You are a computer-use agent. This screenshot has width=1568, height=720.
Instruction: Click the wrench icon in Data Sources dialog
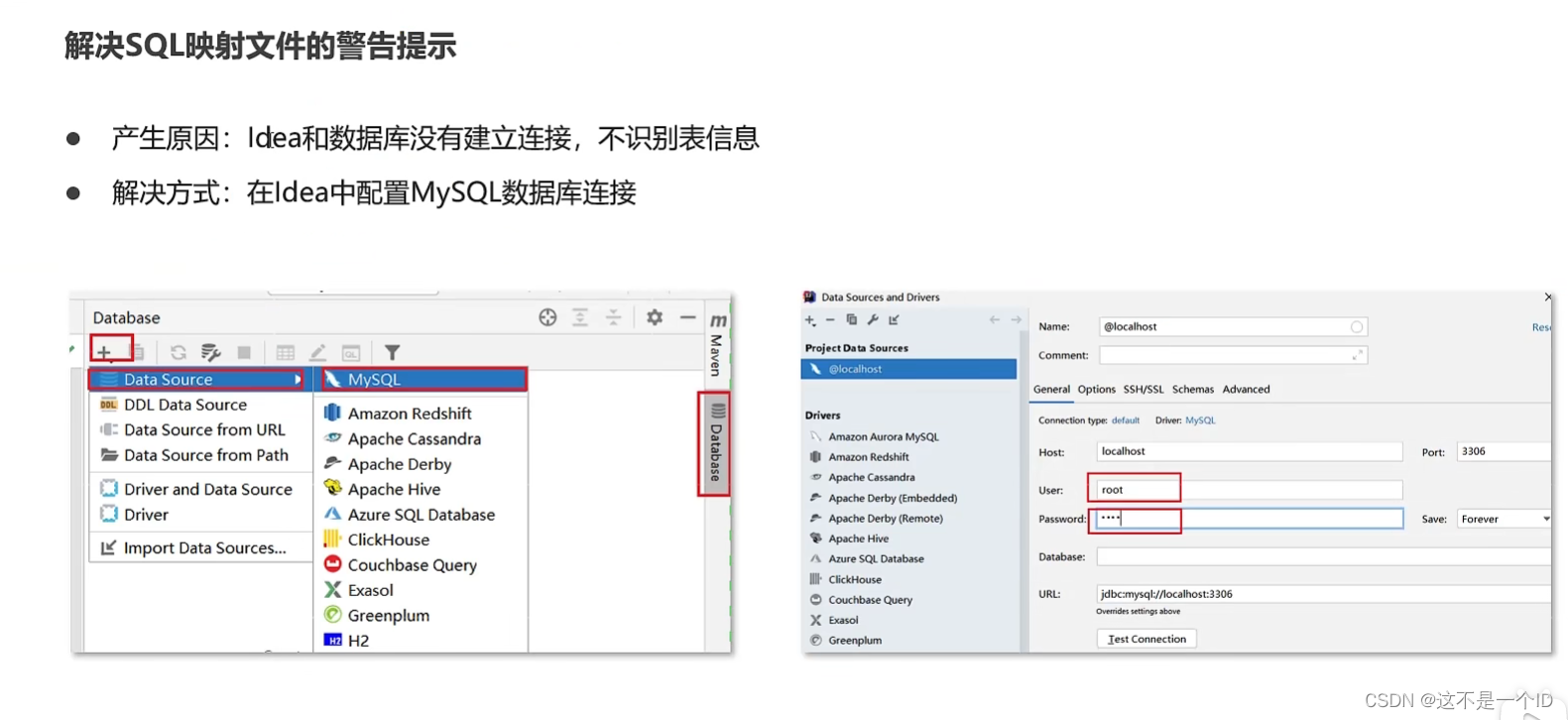(x=873, y=319)
